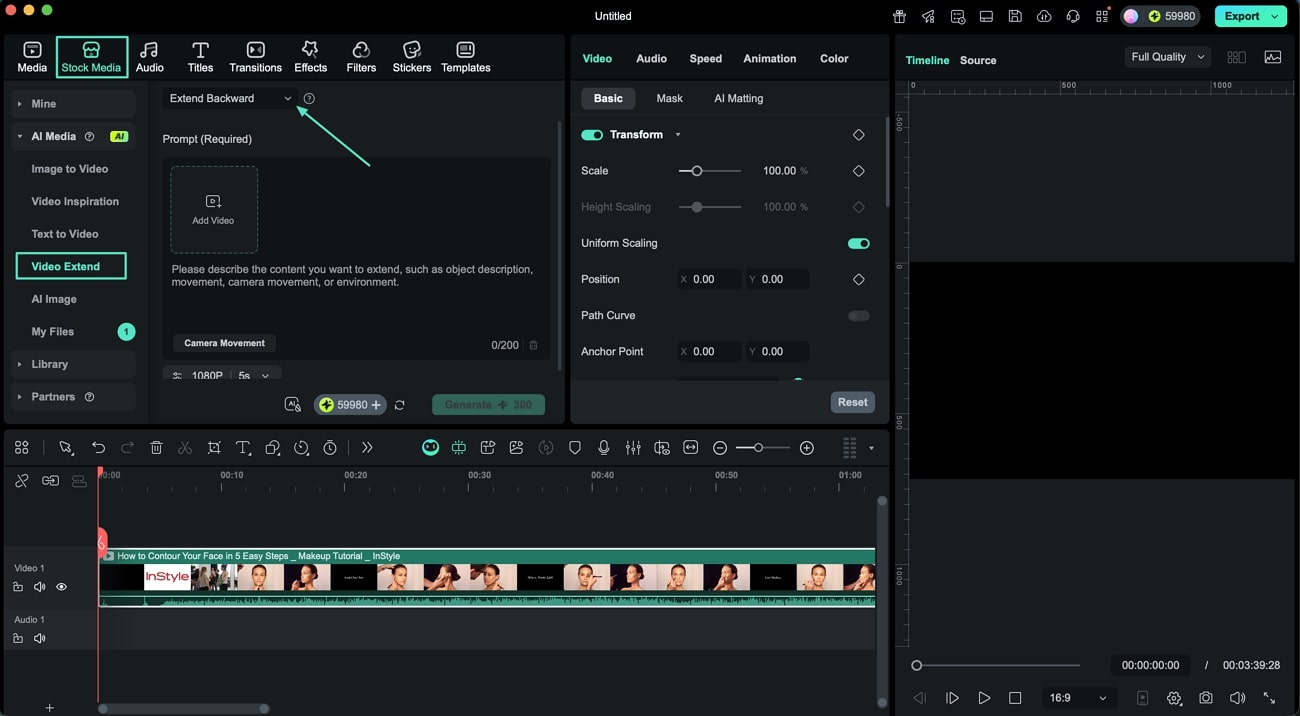Open the Effects panel
Viewport: 1300px width, 716px height.
click(x=310, y=57)
